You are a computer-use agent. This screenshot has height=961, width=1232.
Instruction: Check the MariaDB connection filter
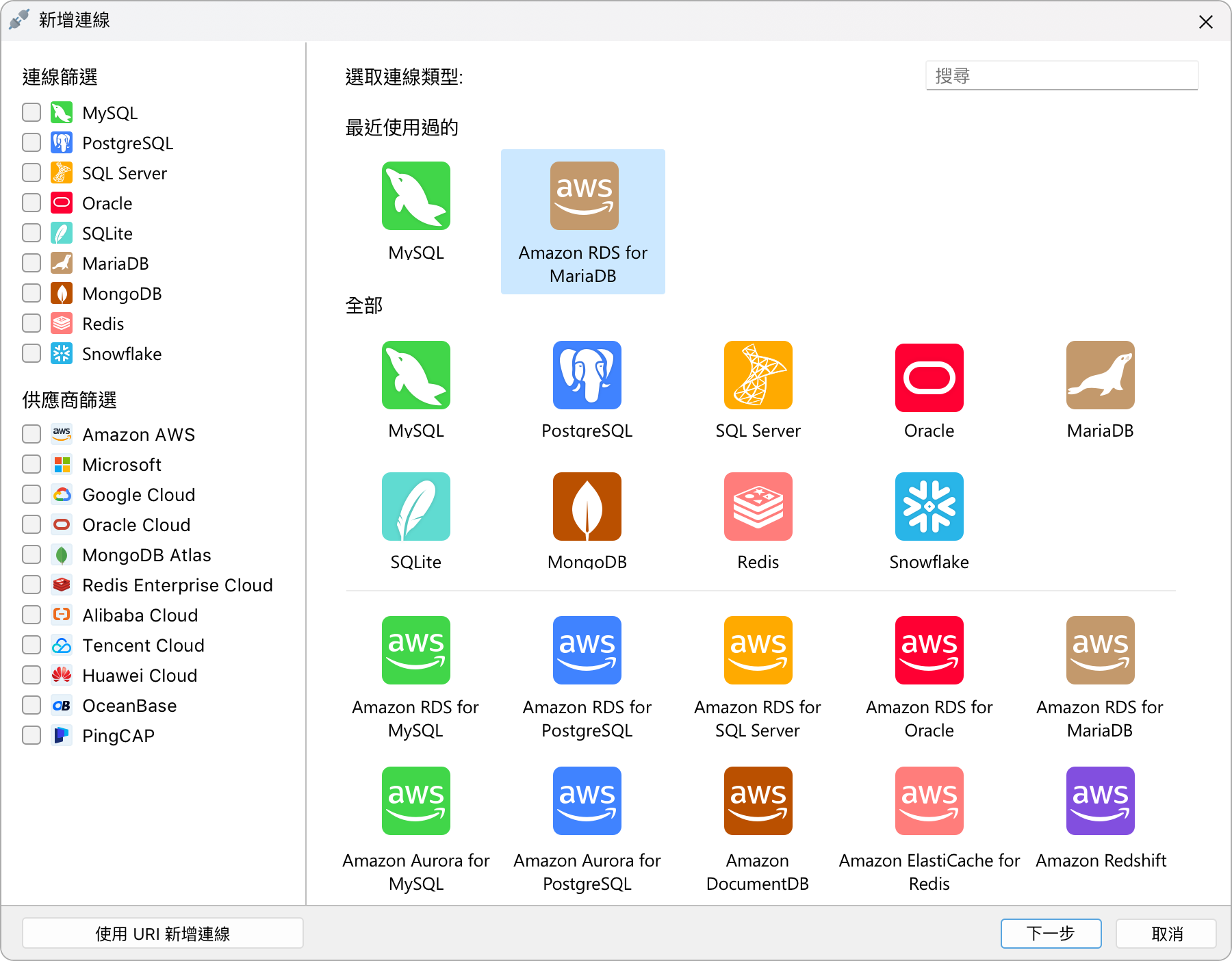[x=31, y=263]
